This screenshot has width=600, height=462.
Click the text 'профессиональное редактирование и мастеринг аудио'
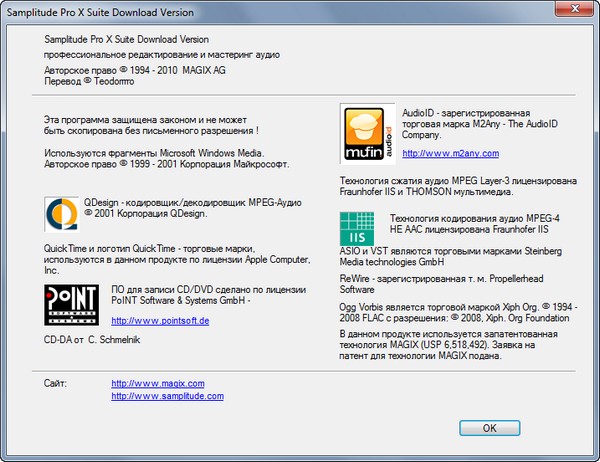pyautogui.click(x=161, y=55)
